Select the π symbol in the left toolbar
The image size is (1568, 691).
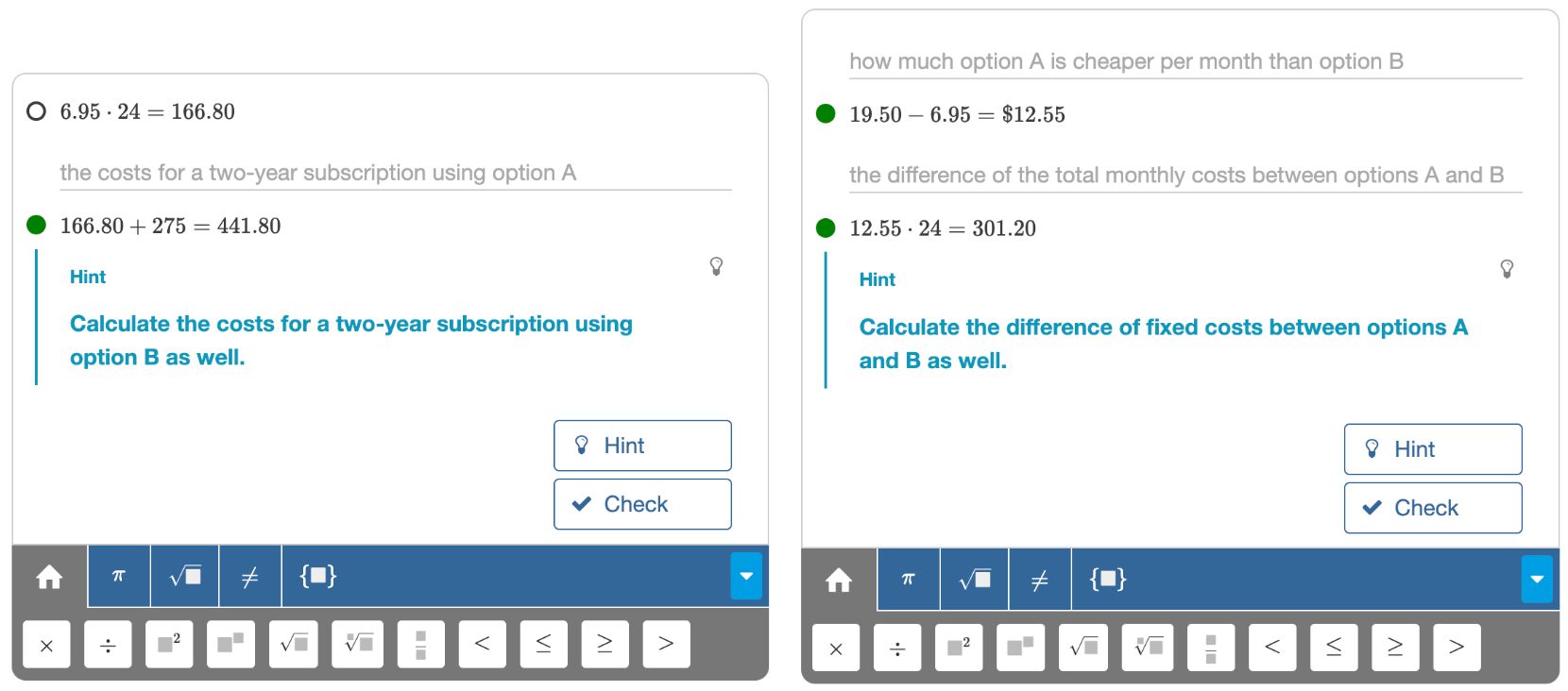point(118,576)
